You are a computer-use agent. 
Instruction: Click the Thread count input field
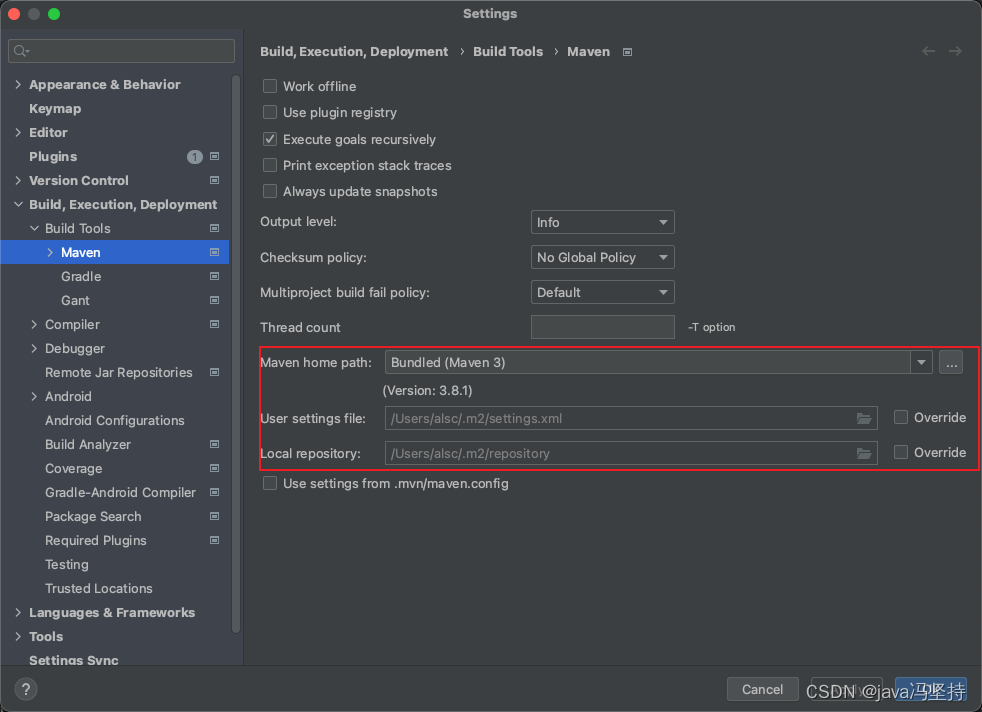pos(602,327)
